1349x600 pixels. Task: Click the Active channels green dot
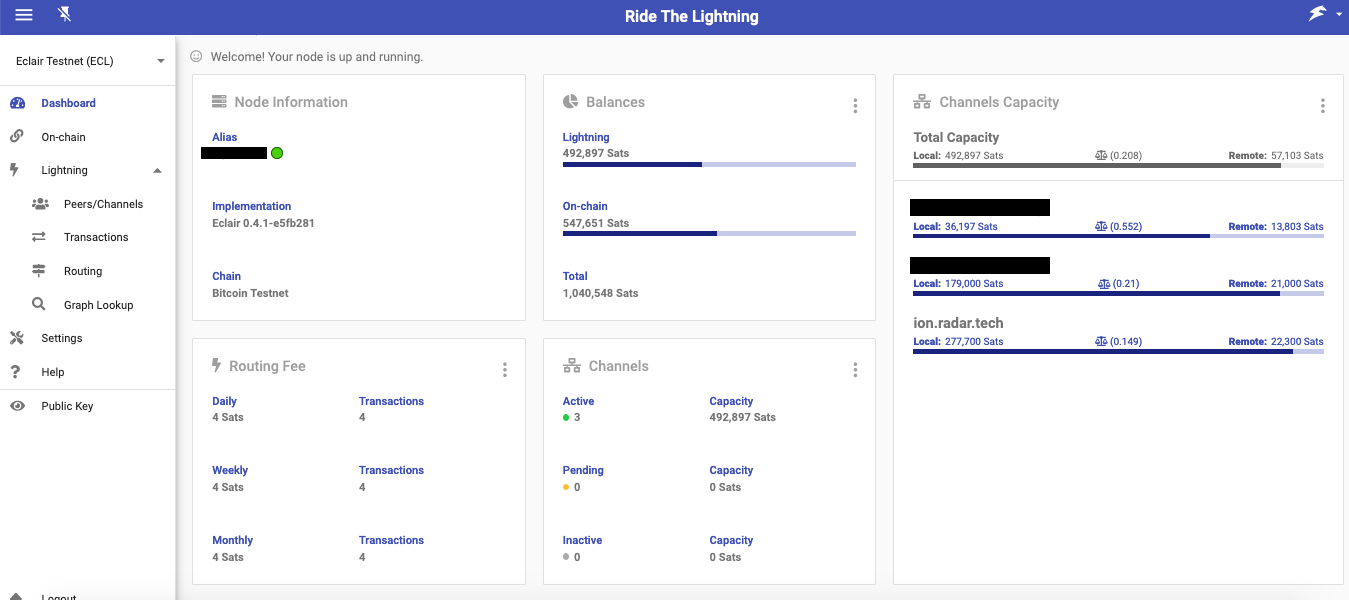click(x=566, y=417)
